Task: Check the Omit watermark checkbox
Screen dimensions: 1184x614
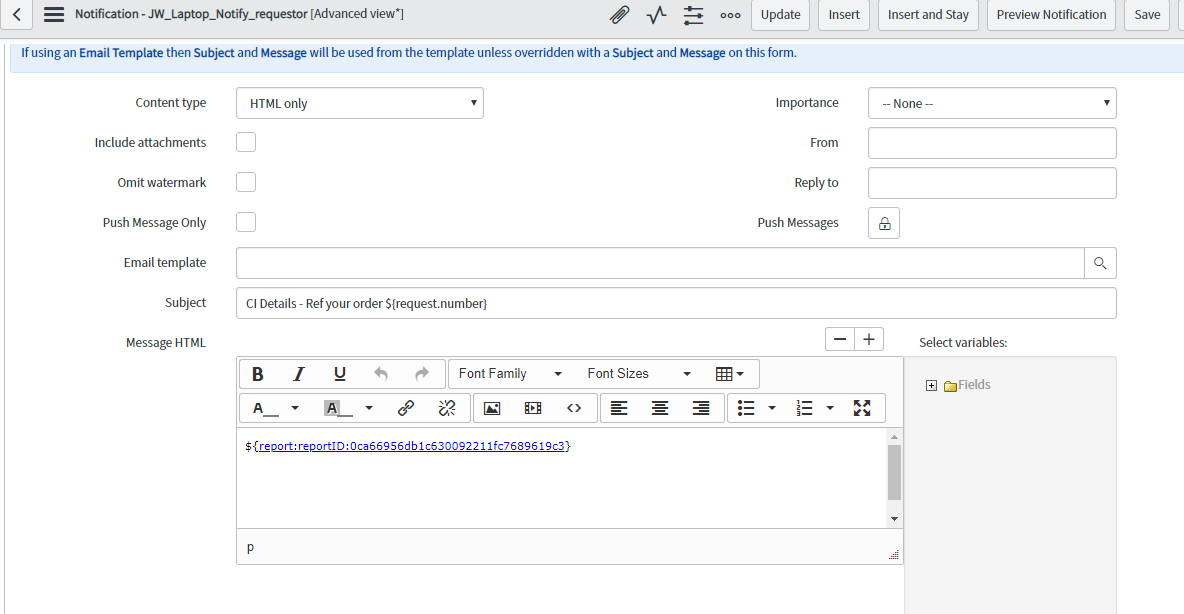Action: pyautogui.click(x=246, y=182)
